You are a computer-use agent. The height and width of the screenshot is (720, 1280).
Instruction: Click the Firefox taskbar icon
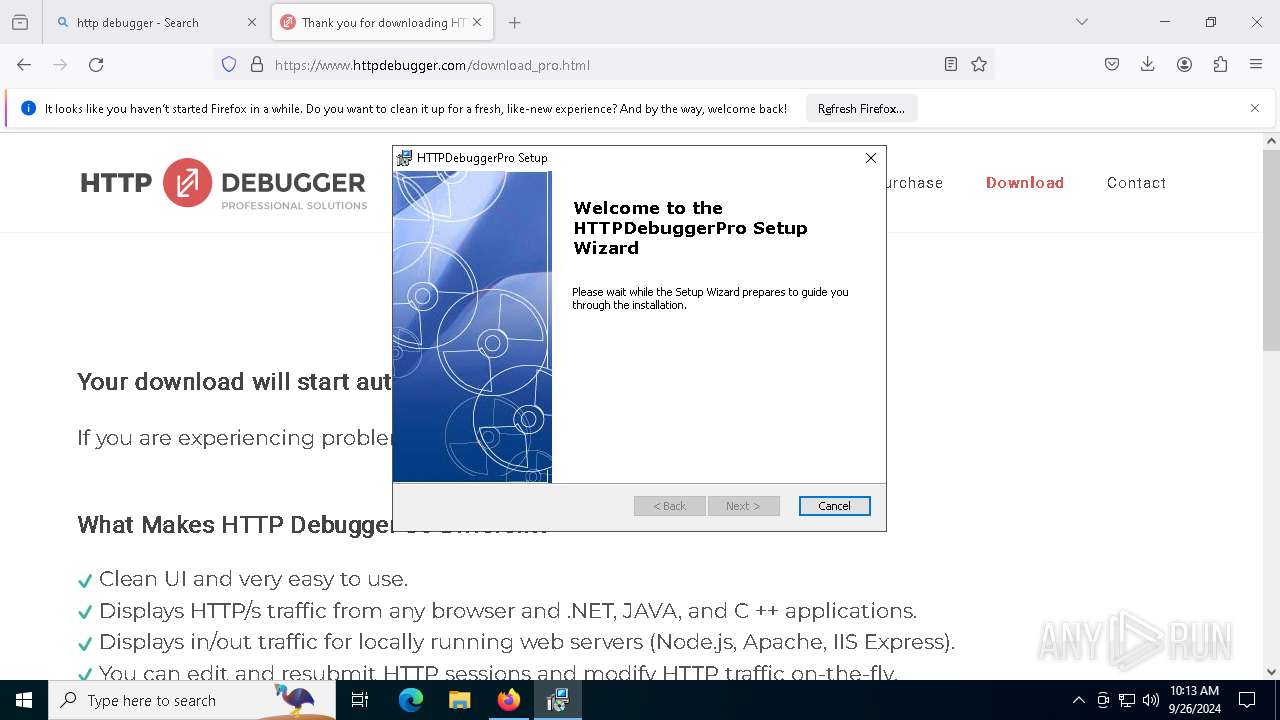tap(509, 701)
